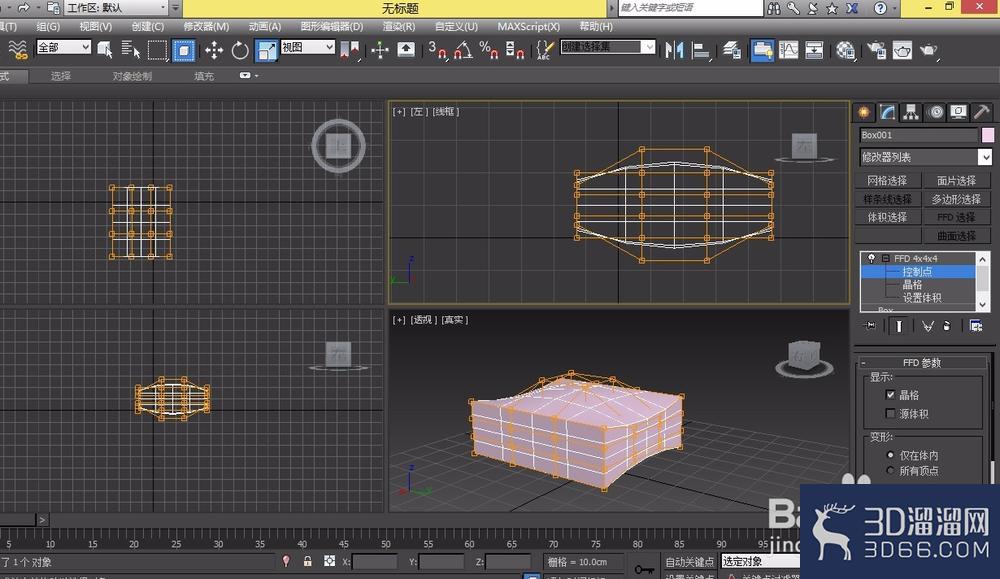
Task: Select 所有顶点 radio option
Action: (x=890, y=471)
